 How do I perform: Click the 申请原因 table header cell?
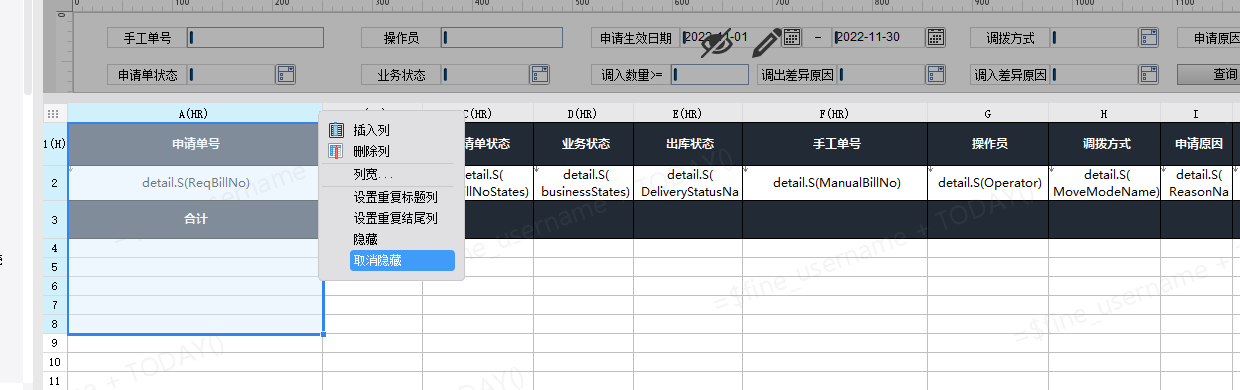tap(1196, 144)
